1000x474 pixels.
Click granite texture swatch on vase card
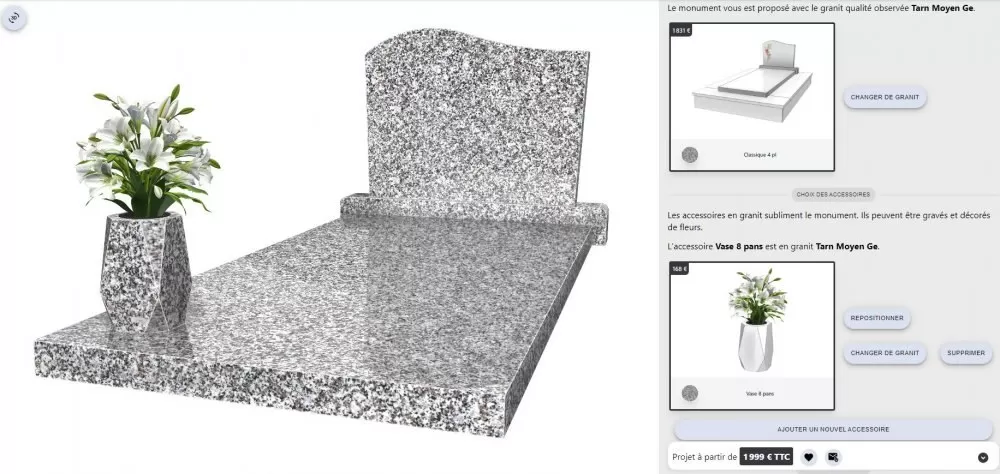[x=690, y=393]
